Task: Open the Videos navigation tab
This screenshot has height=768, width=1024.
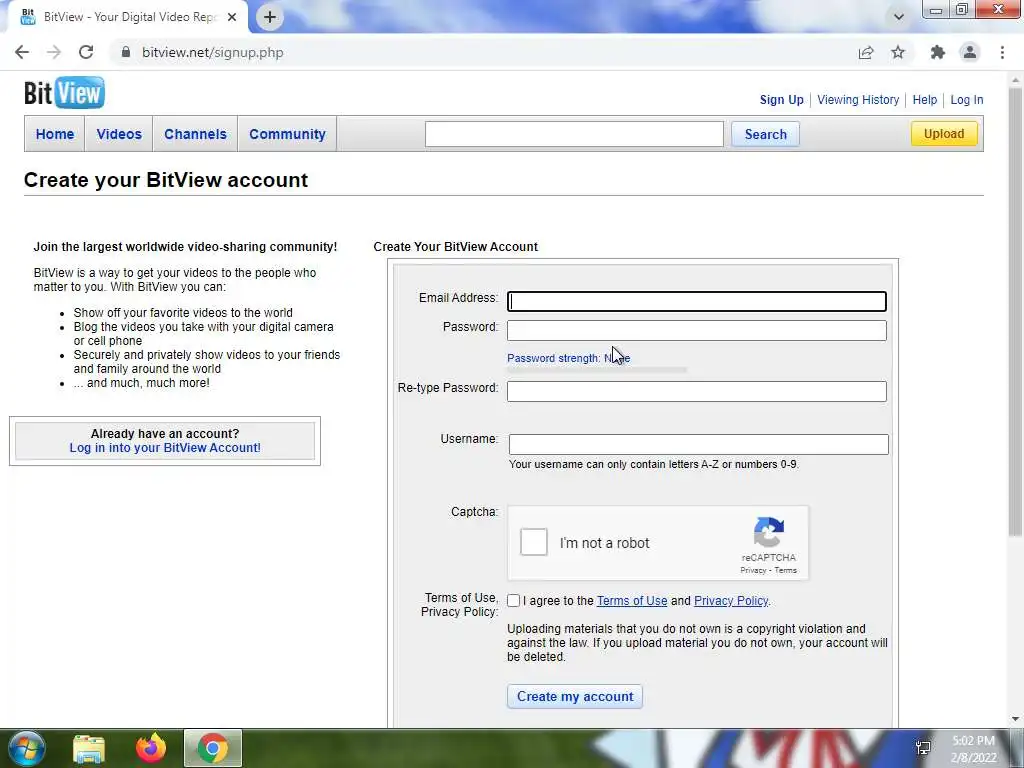Action: 119,134
